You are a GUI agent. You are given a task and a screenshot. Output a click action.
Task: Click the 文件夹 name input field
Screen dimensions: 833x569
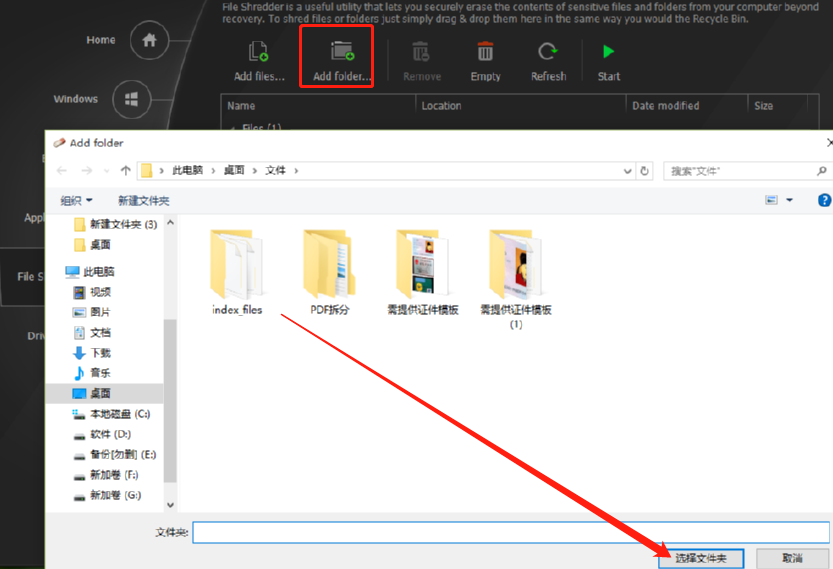(510, 532)
